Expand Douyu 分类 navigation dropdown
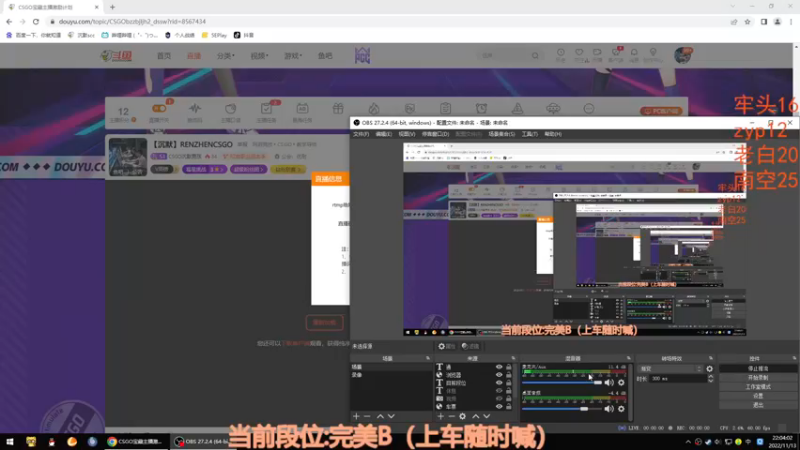 pyautogui.click(x=226, y=56)
